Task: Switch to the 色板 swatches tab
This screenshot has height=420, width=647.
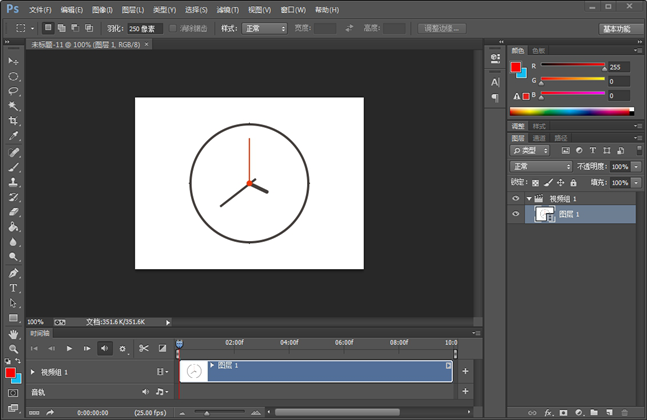Action: (x=538, y=51)
